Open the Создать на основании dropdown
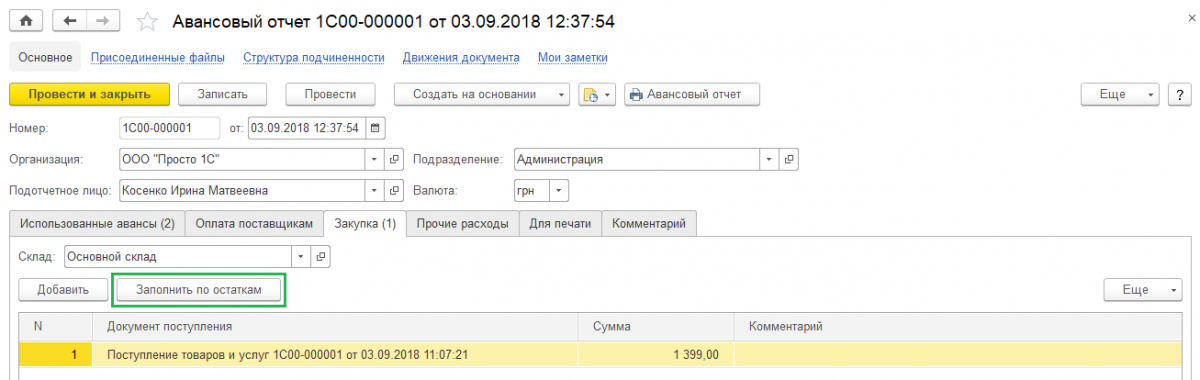Image resolution: width=1200 pixels, height=380 pixels. click(482, 94)
